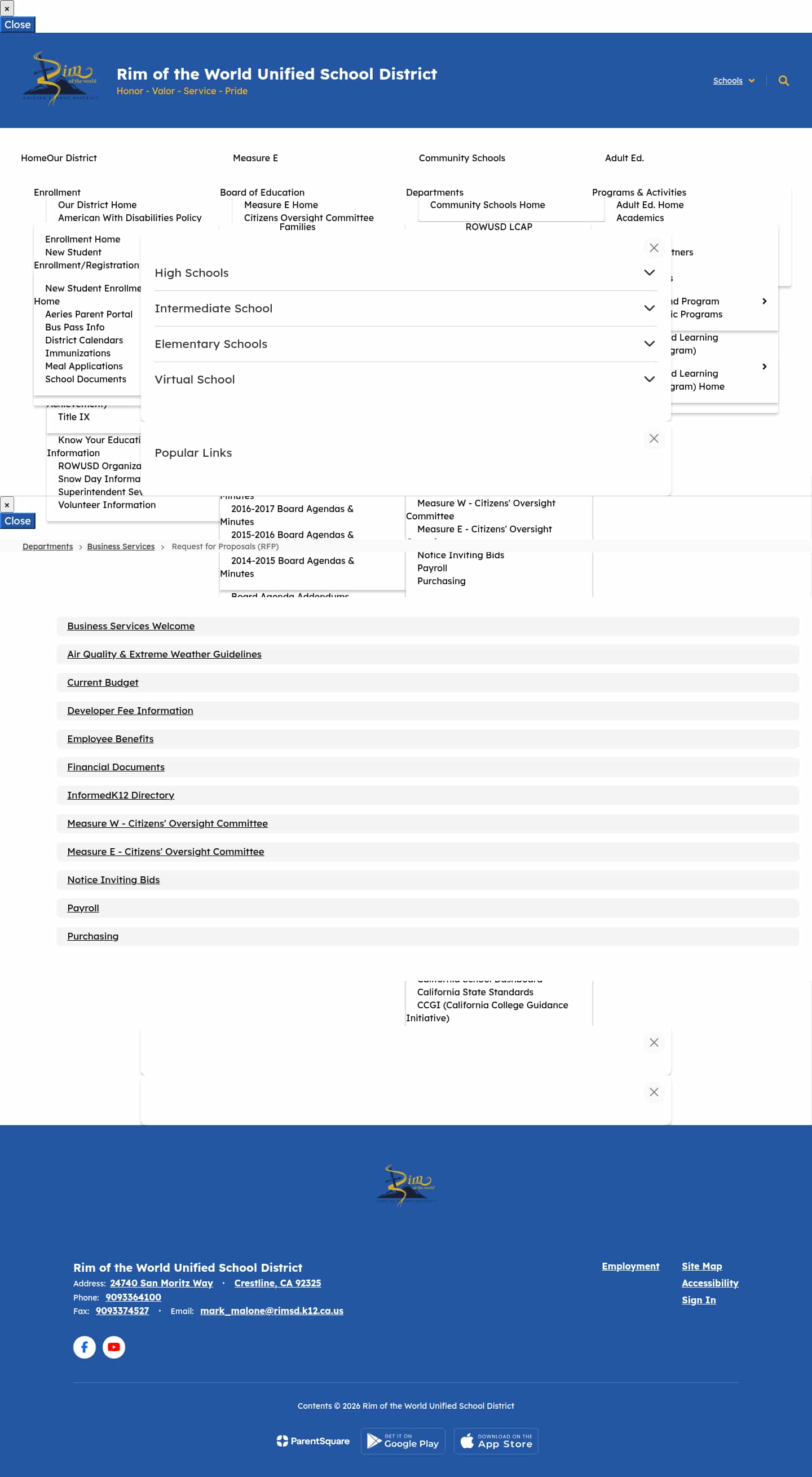Open the 24740 San Moritz Way address link
This screenshot has width=812, height=1477.
161,1283
